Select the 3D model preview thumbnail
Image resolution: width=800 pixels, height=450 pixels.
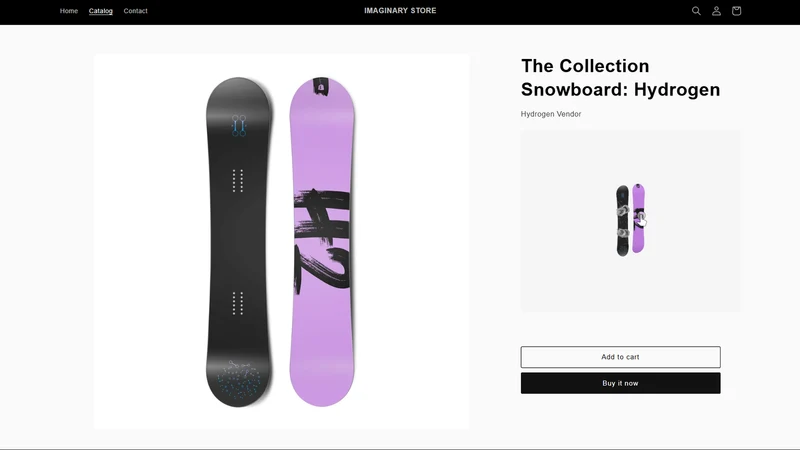[631, 220]
